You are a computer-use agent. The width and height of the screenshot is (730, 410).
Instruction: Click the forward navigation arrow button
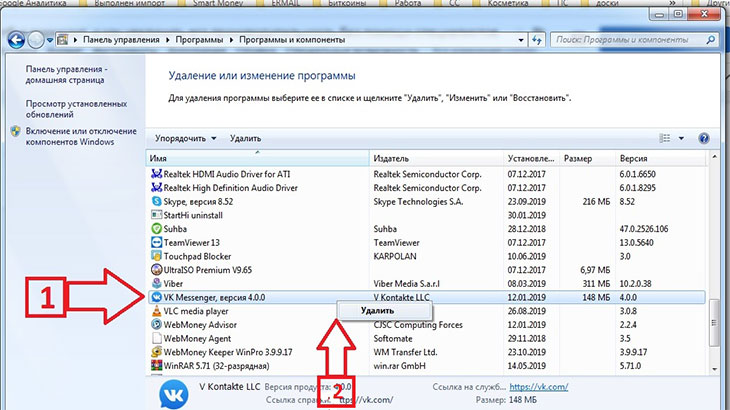(x=36, y=40)
